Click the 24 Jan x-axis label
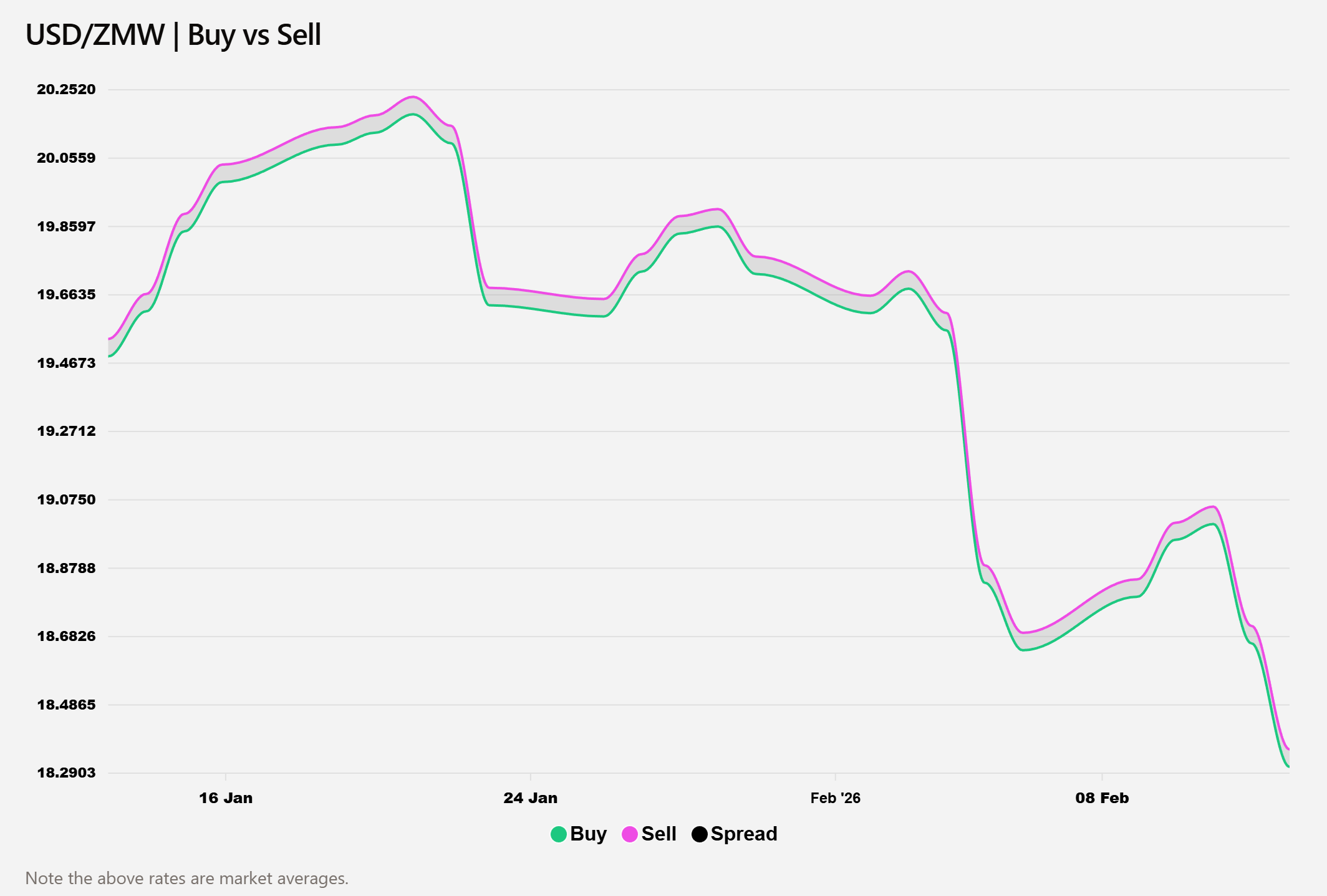The image size is (1327, 896). [x=531, y=798]
